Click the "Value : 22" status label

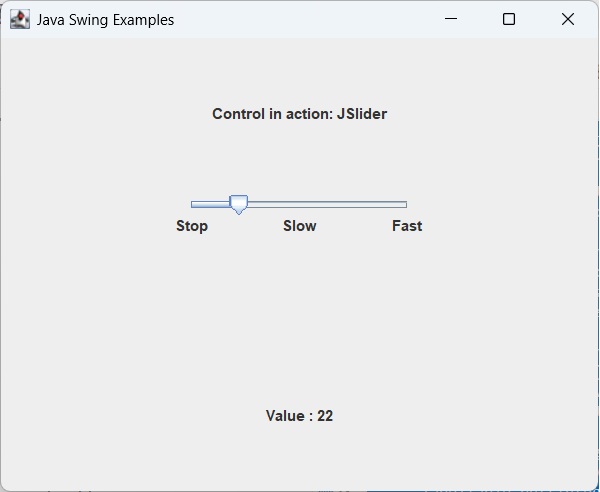pyautogui.click(x=299, y=416)
